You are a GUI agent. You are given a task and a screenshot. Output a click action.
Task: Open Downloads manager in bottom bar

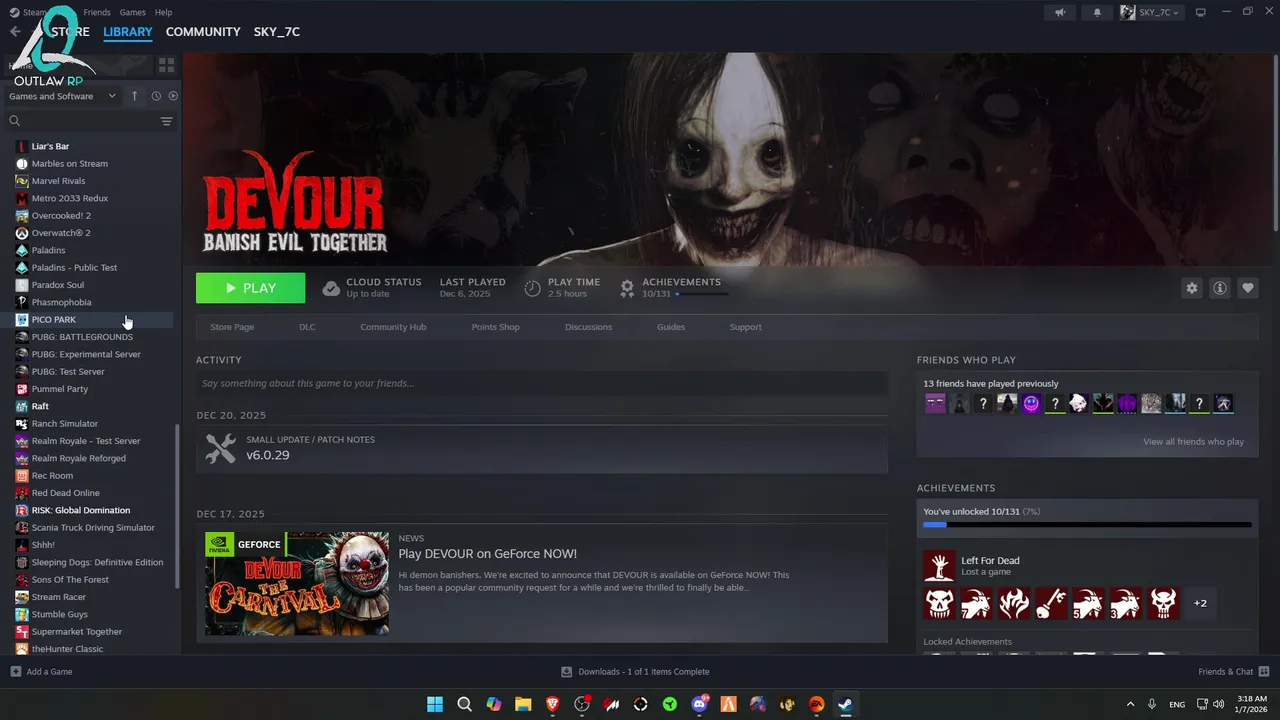[x=635, y=672]
